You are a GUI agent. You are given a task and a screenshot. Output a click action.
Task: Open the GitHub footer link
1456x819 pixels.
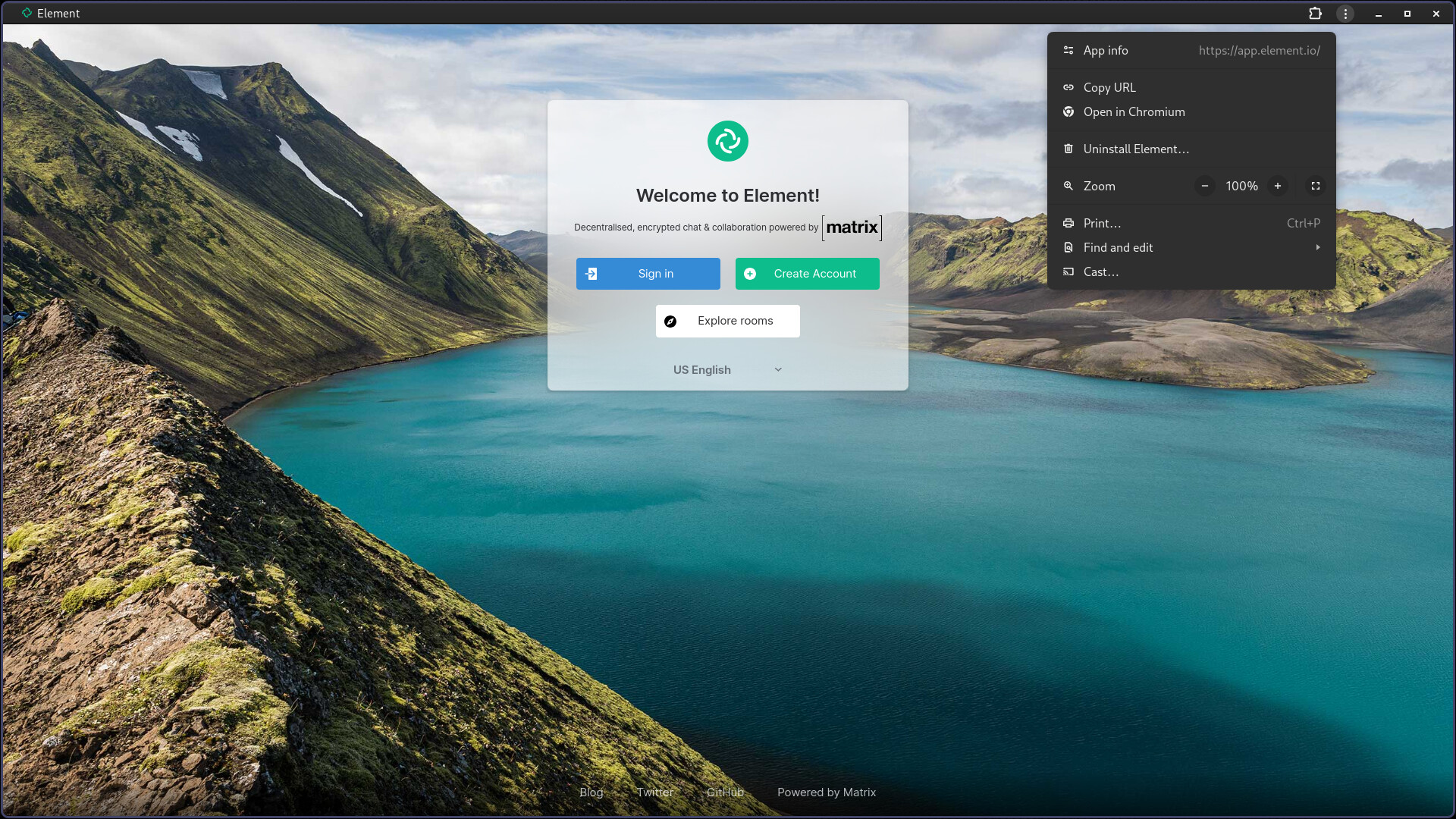pyautogui.click(x=724, y=792)
